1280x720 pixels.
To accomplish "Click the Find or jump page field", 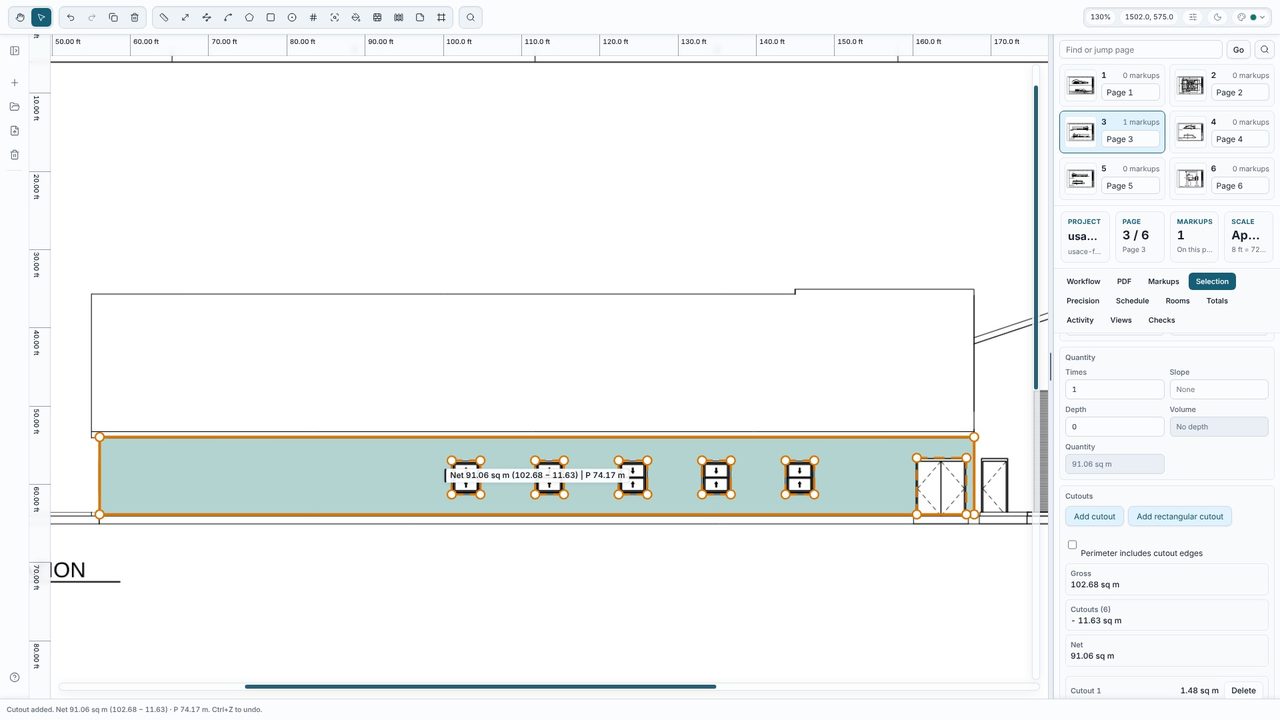I will 1141,50.
